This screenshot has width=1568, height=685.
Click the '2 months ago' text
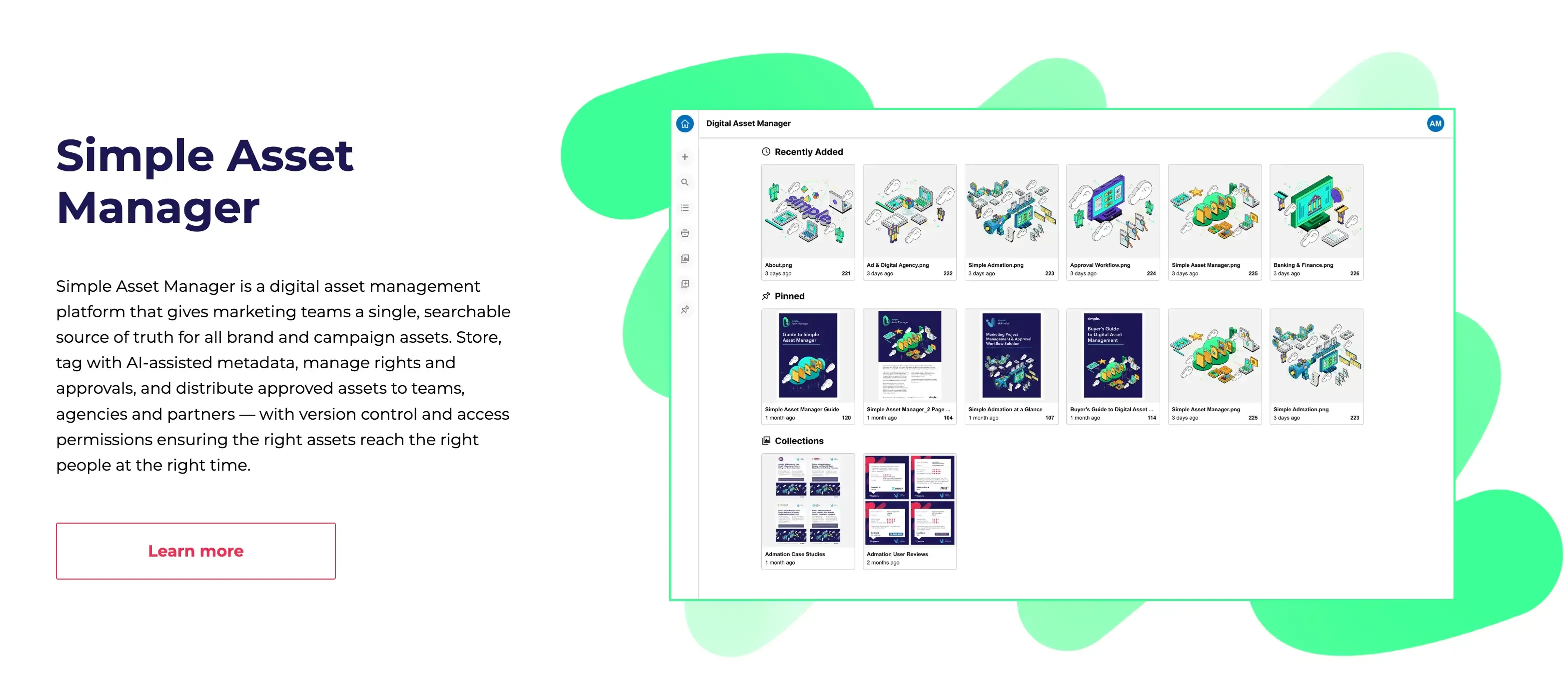point(883,563)
